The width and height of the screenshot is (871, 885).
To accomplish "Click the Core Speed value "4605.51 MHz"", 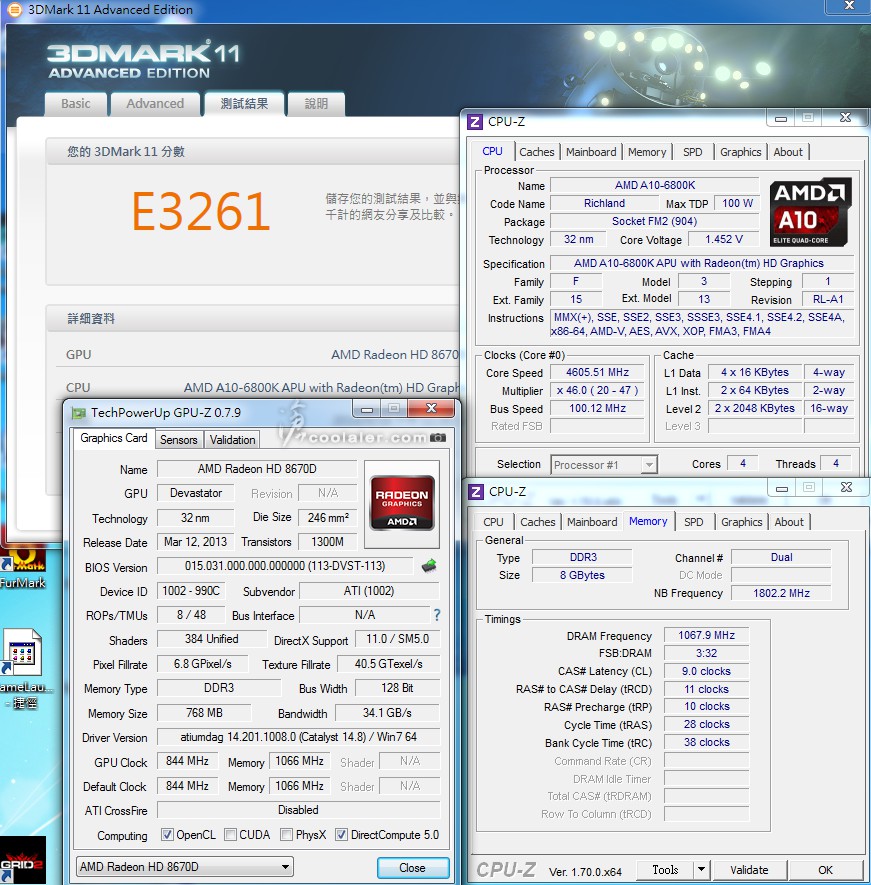I will (597, 373).
